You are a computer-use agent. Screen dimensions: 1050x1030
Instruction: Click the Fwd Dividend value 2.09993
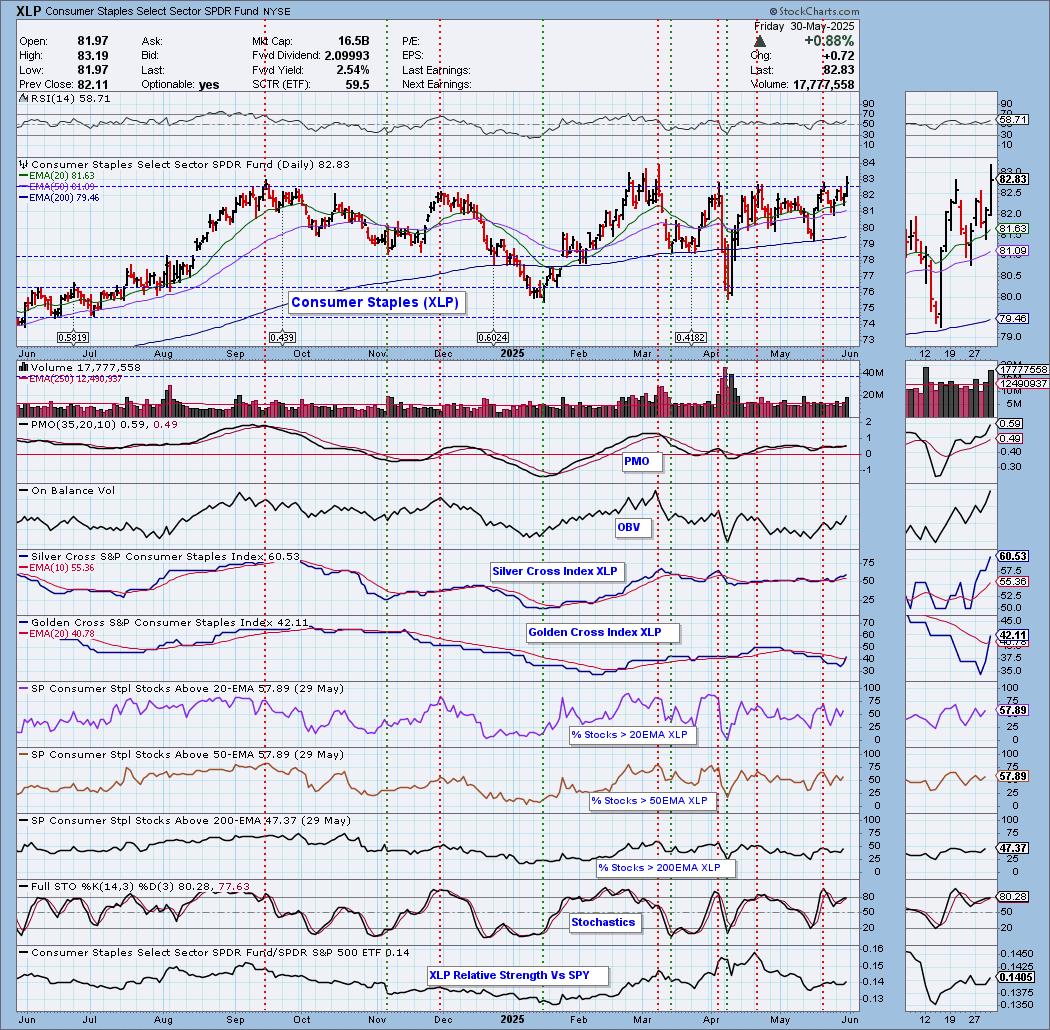point(347,56)
